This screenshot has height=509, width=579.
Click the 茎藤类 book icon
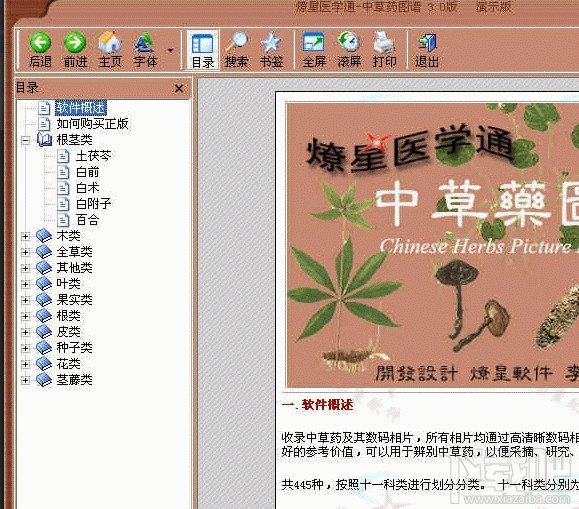pyautogui.click(x=44, y=379)
